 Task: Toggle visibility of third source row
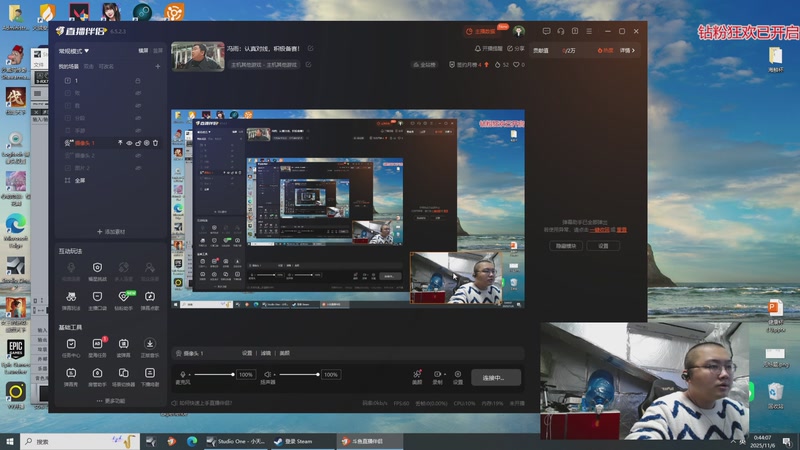tap(138, 106)
